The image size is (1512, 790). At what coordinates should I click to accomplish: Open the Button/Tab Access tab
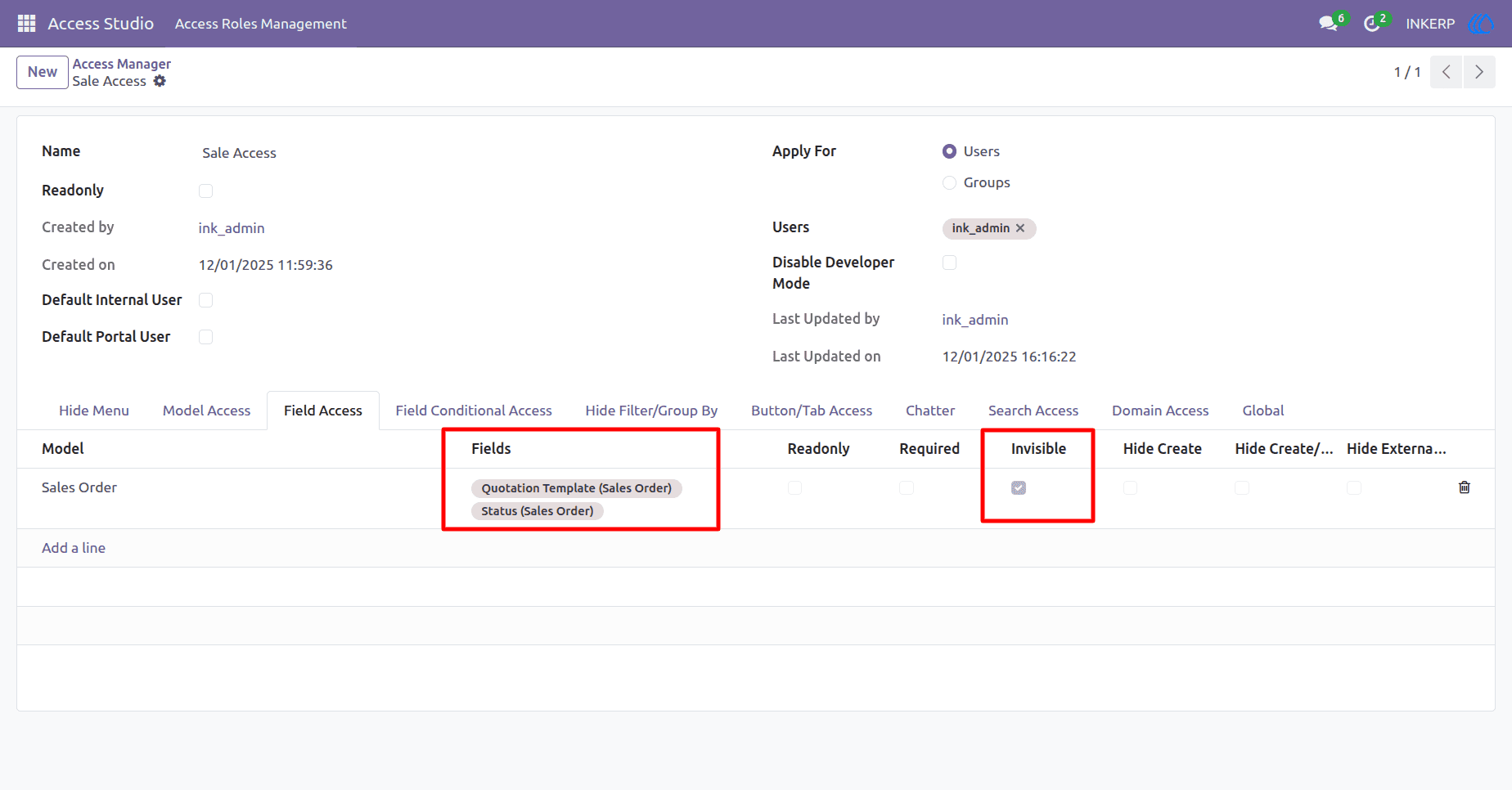click(x=812, y=411)
